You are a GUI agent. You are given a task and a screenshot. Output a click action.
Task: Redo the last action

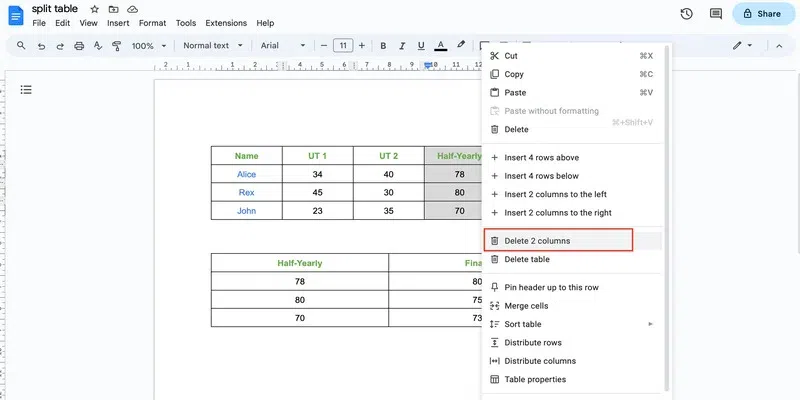pyautogui.click(x=60, y=46)
